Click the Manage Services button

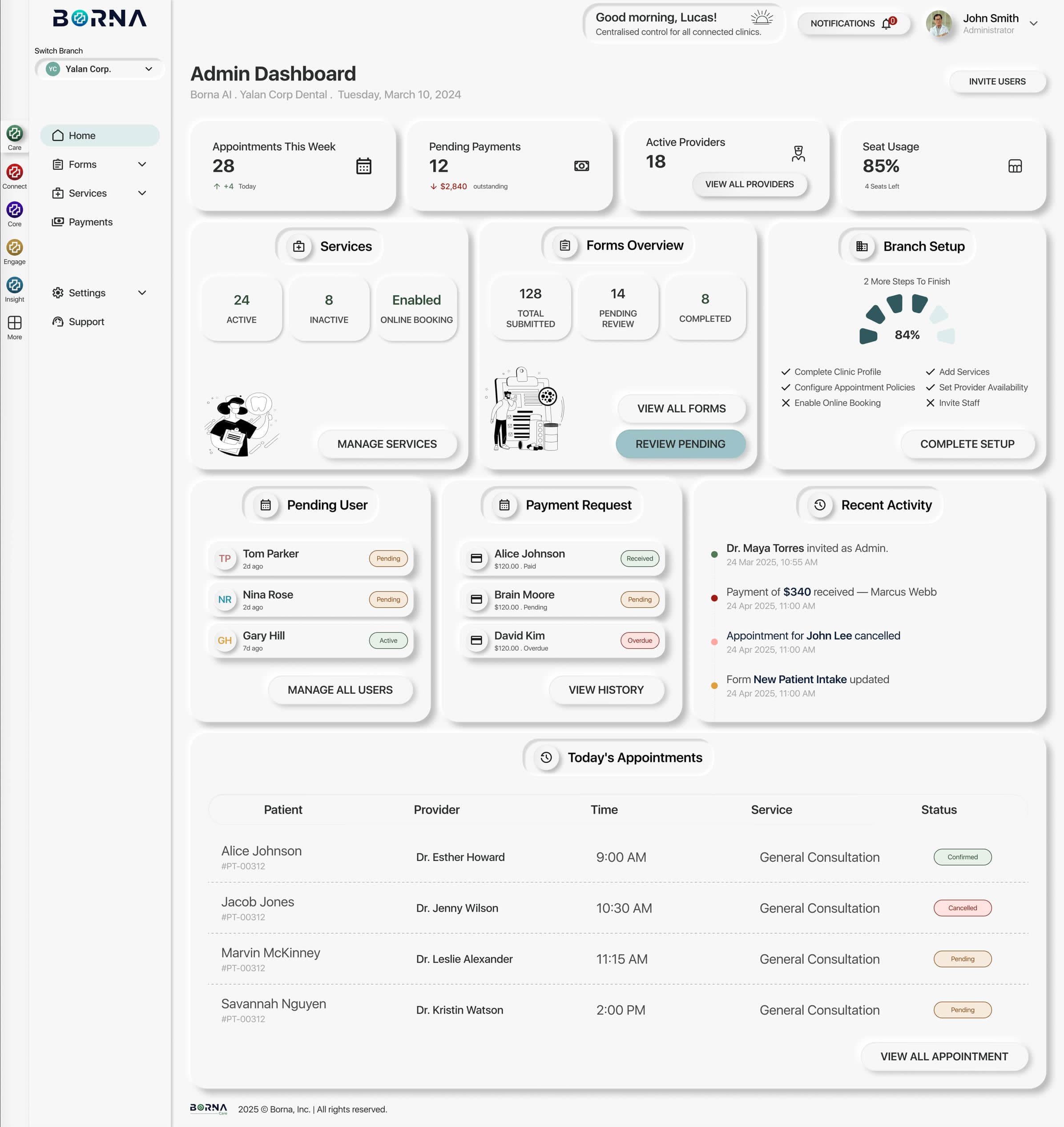pyautogui.click(x=387, y=444)
